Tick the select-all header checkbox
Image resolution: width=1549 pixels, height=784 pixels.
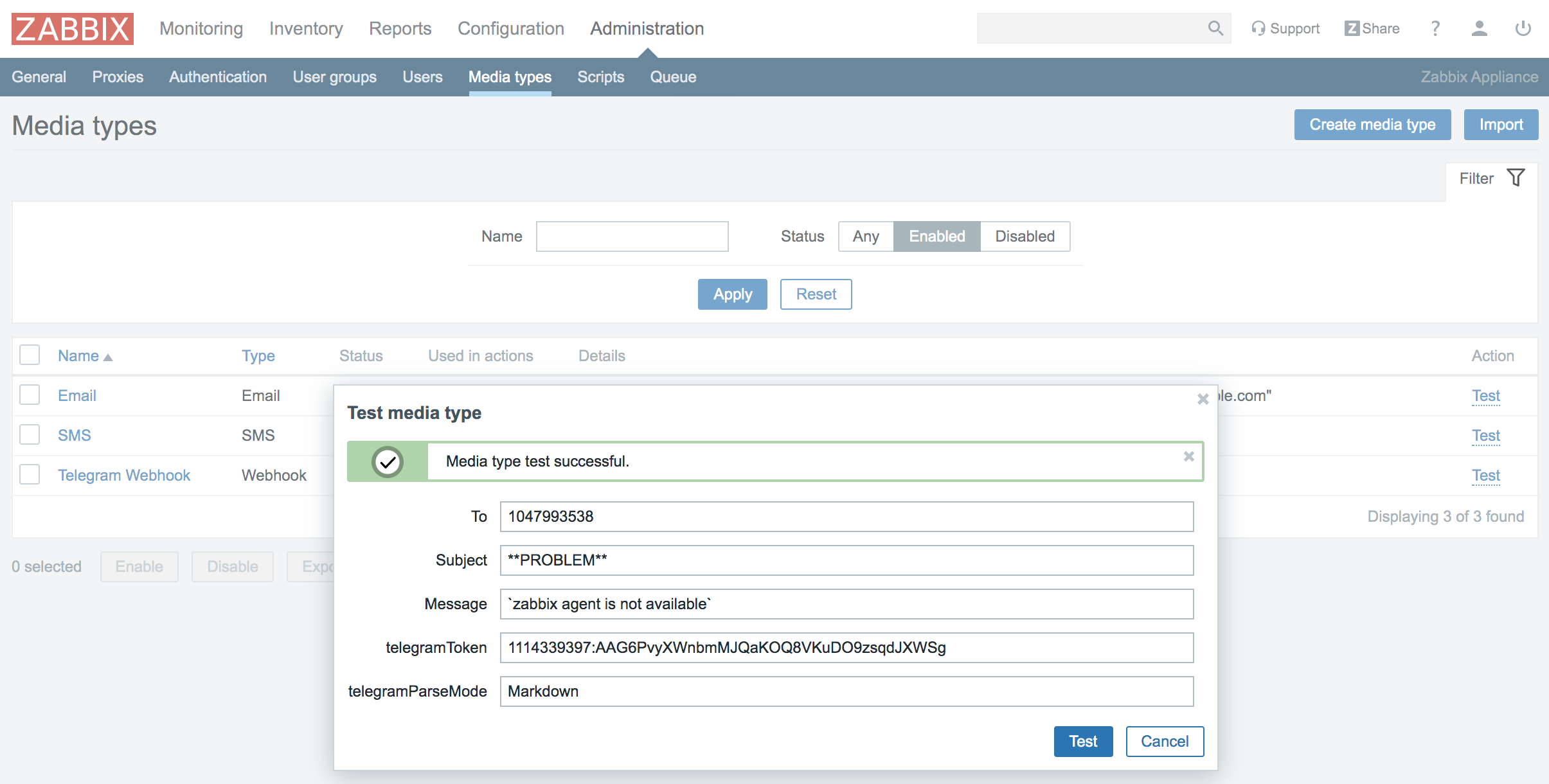pos(30,355)
